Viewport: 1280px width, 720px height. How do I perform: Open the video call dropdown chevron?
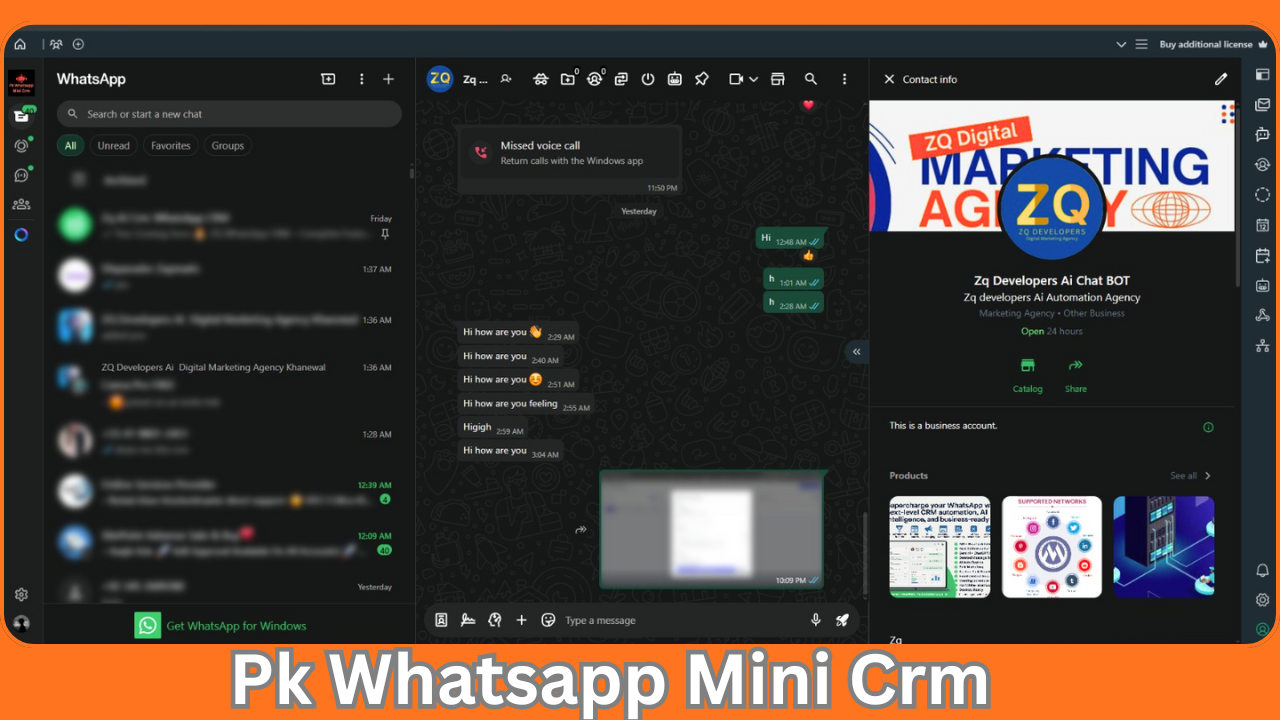click(753, 79)
